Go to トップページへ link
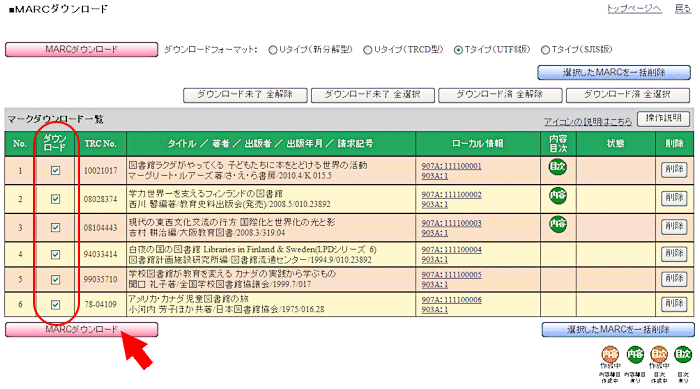This screenshot has height=389, width=700. (634, 8)
